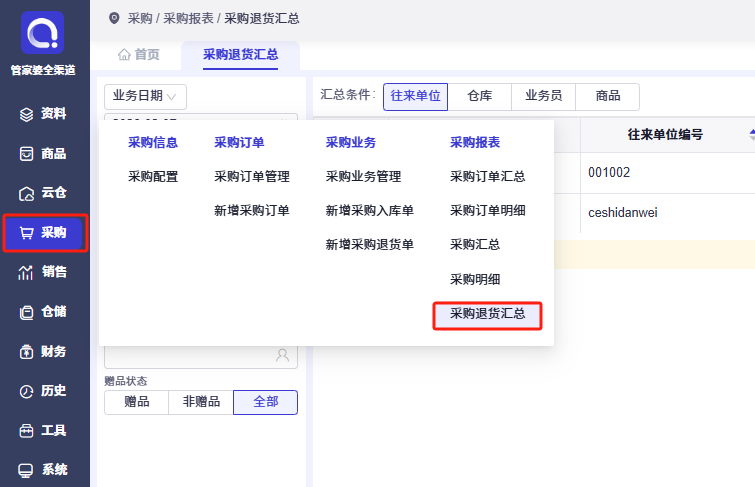Screen dimensions: 755x487
Task: Select 仓库 summary condition
Action: [x=480, y=96]
